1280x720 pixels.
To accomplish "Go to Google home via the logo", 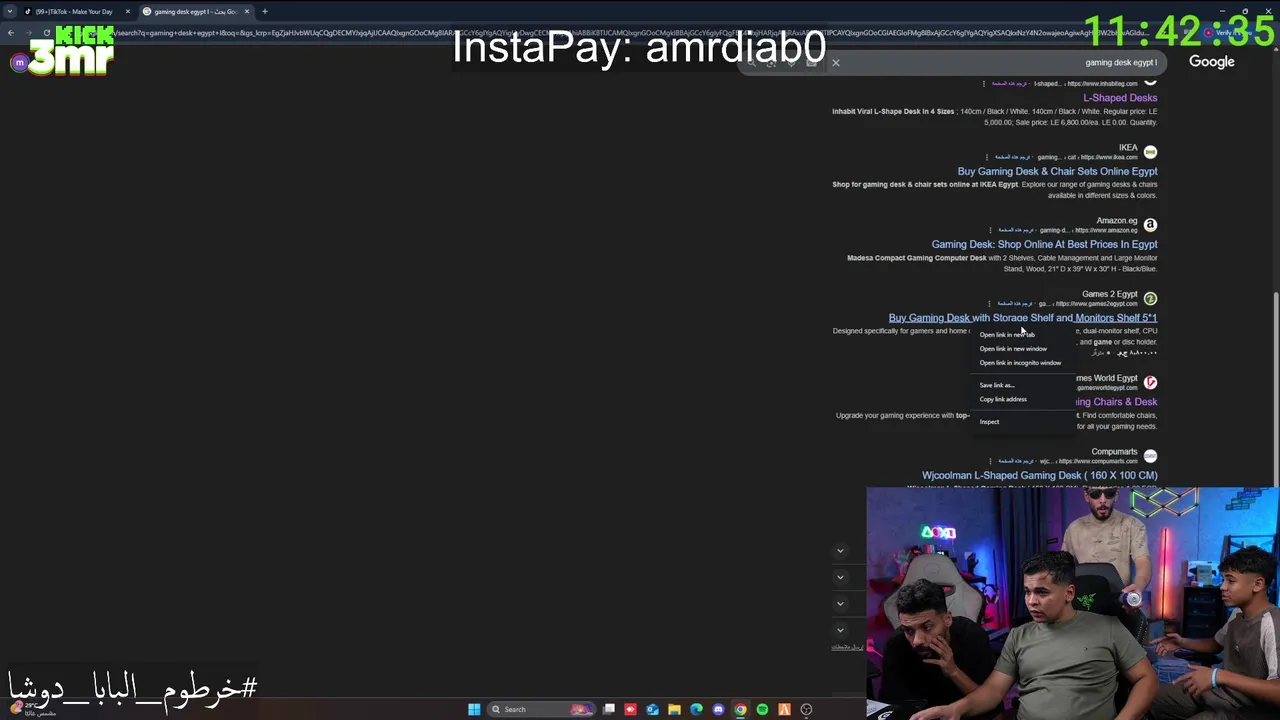I will pyautogui.click(x=1212, y=62).
